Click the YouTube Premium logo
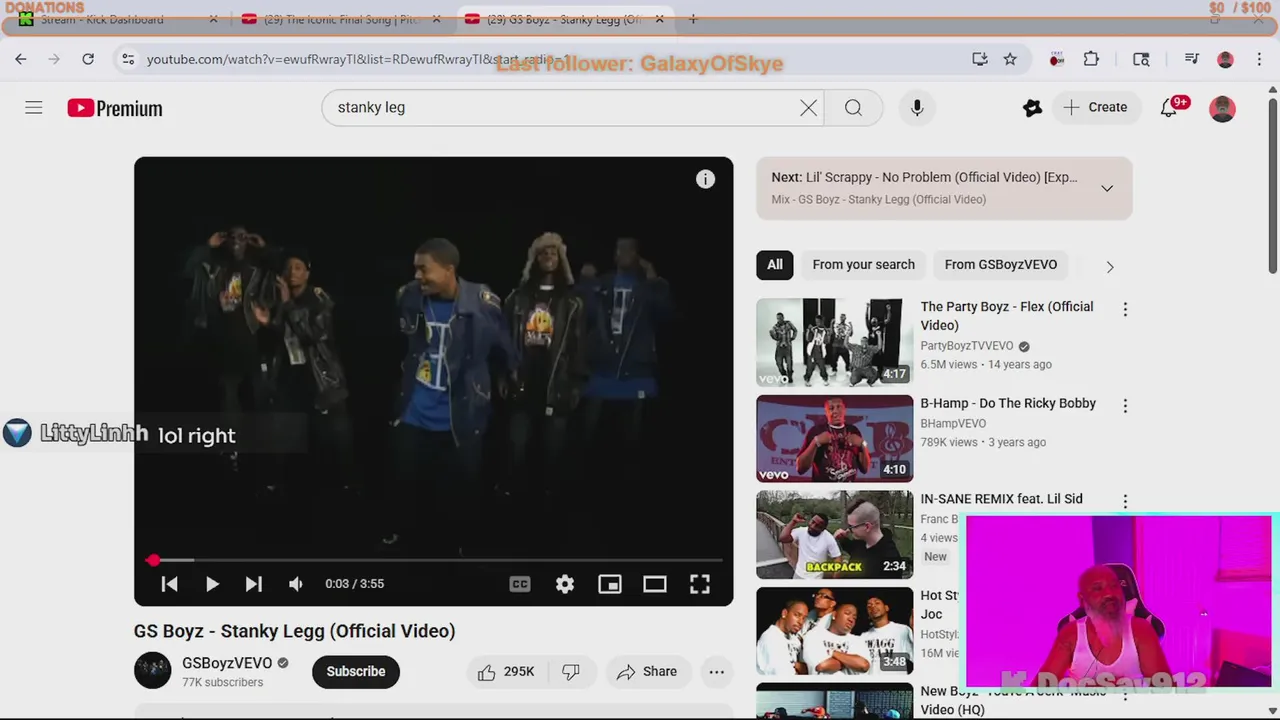The image size is (1280, 720). pyautogui.click(x=115, y=108)
